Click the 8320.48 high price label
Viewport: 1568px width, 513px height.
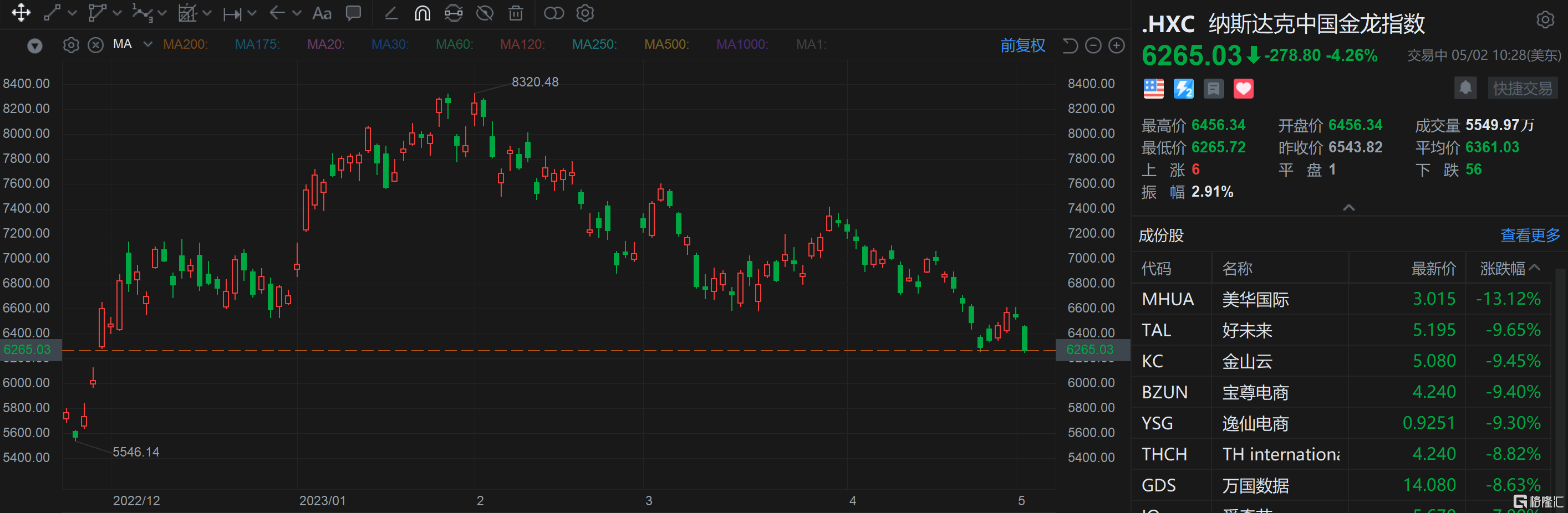[534, 82]
